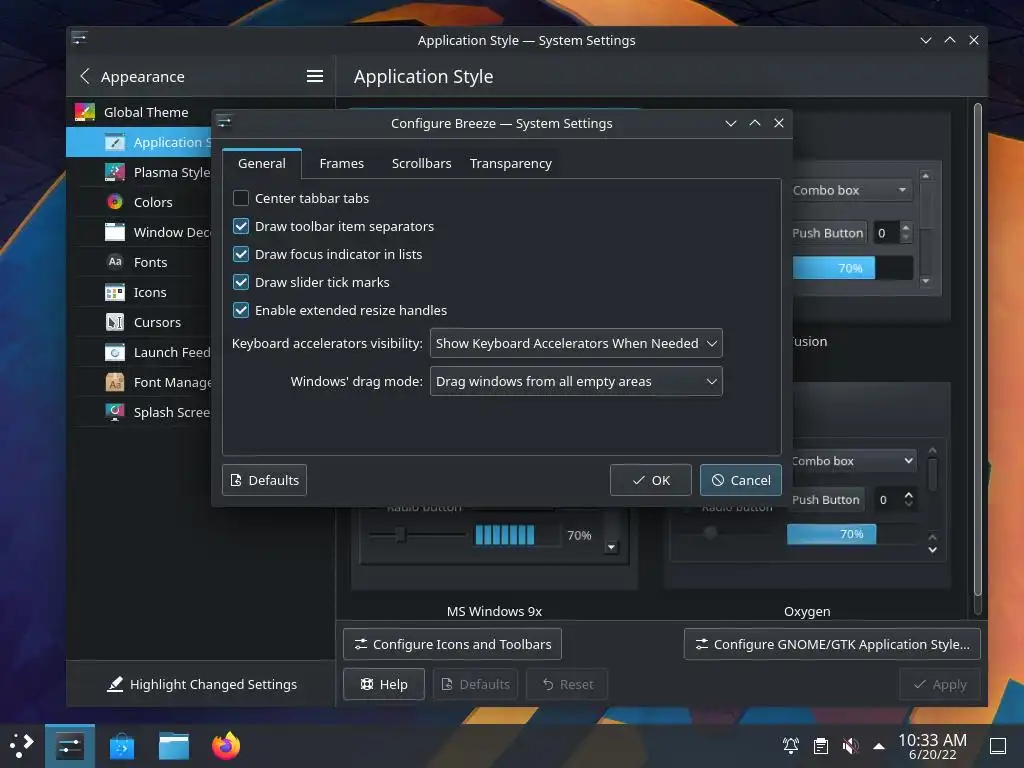Screen dimensions: 1024x768
Task: Open Configure GNOME/GTK Application Style
Action: pos(832,644)
